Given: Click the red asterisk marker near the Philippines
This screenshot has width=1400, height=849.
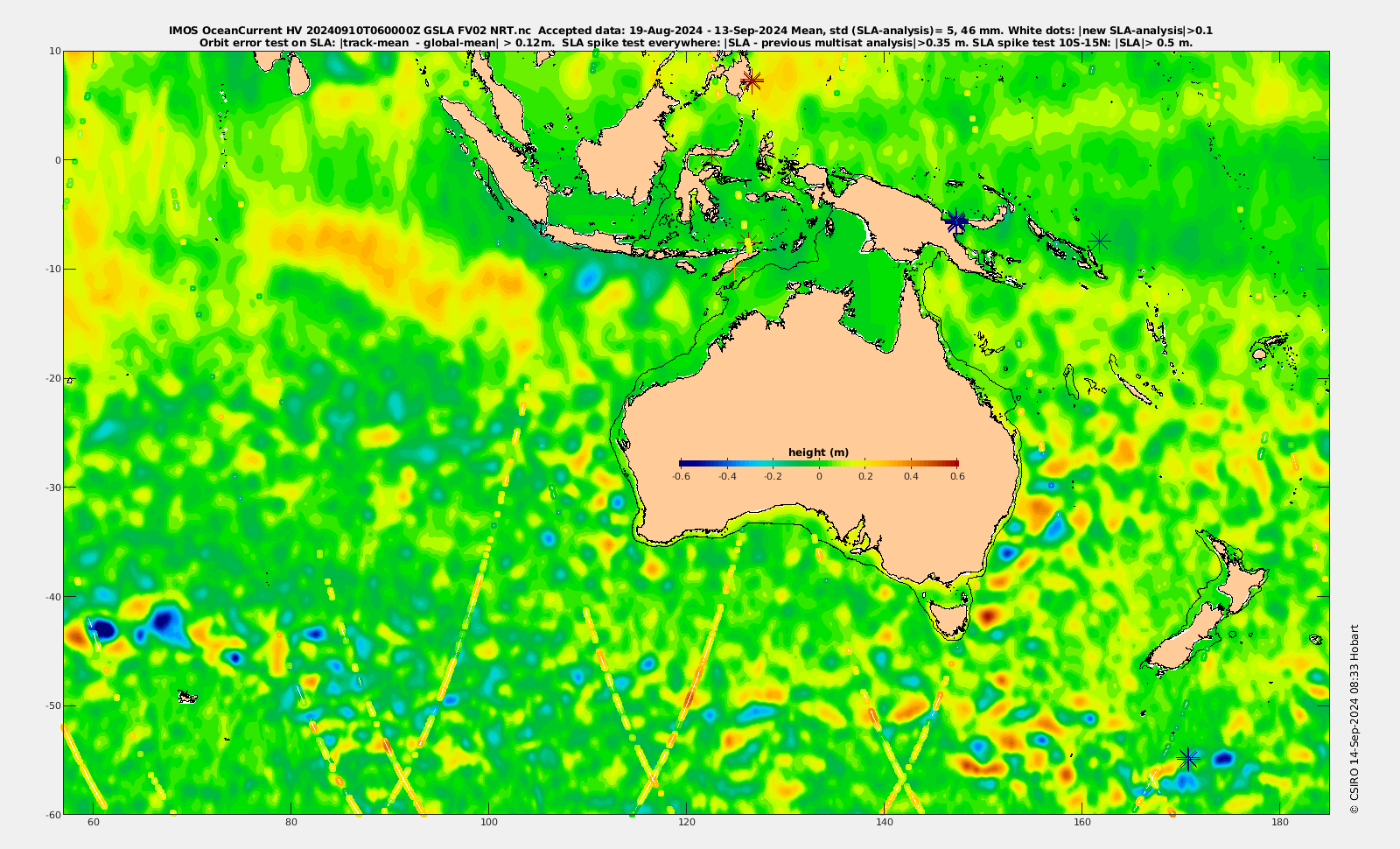Looking at the screenshot, I should [x=752, y=81].
